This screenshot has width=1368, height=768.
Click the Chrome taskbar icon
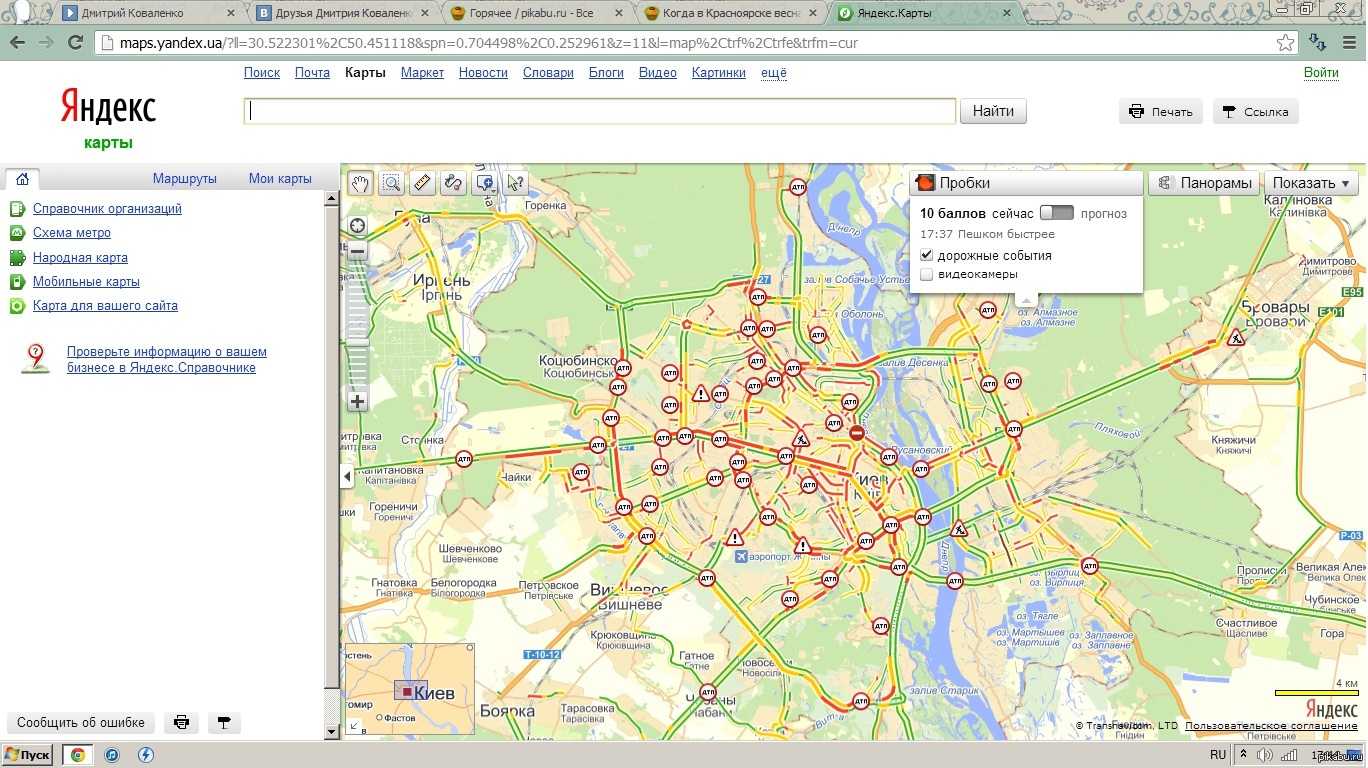77,755
